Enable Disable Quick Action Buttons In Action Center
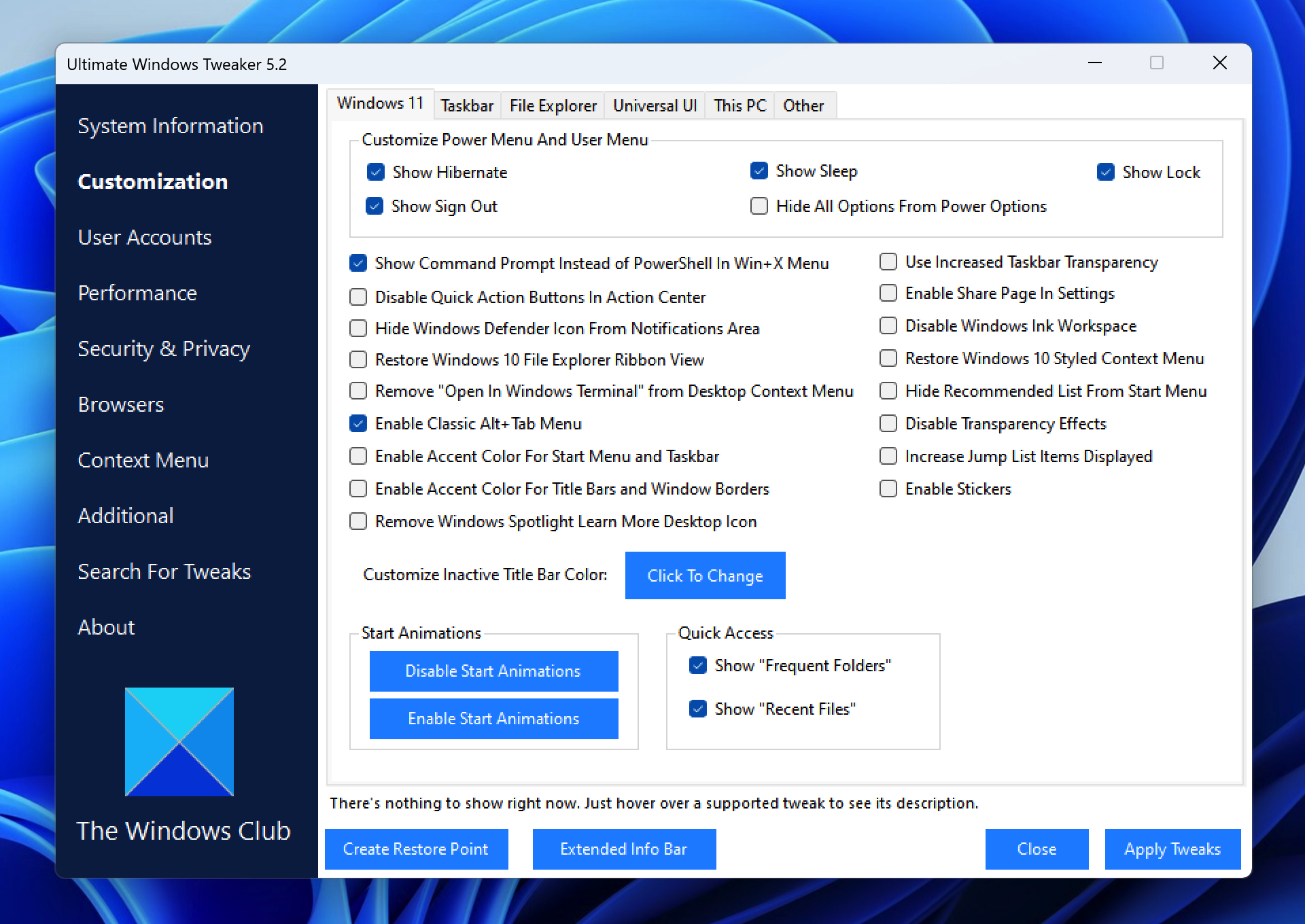Image resolution: width=1305 pixels, height=924 pixels. 358,297
